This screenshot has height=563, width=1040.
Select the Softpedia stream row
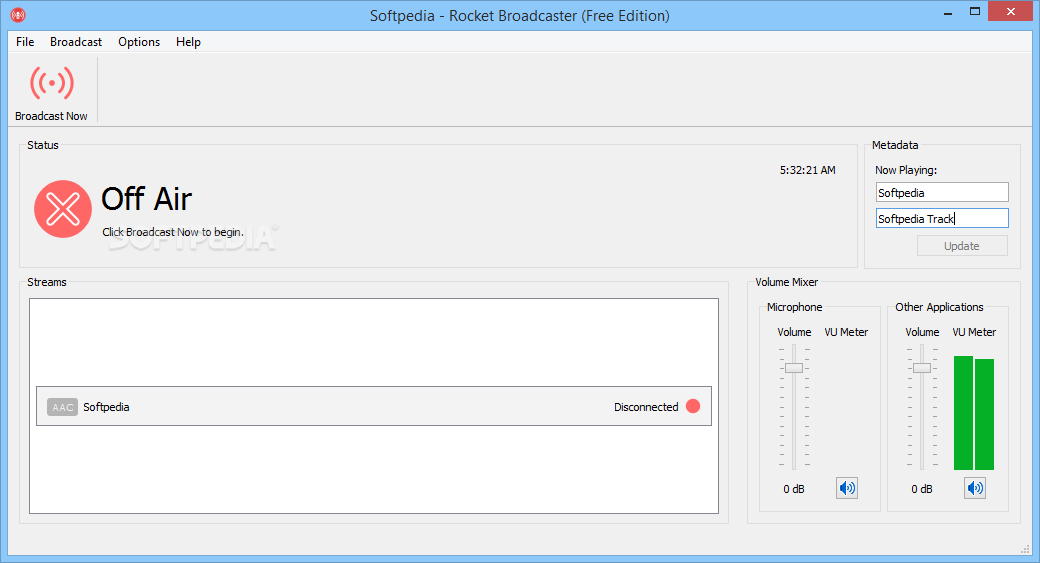point(373,407)
